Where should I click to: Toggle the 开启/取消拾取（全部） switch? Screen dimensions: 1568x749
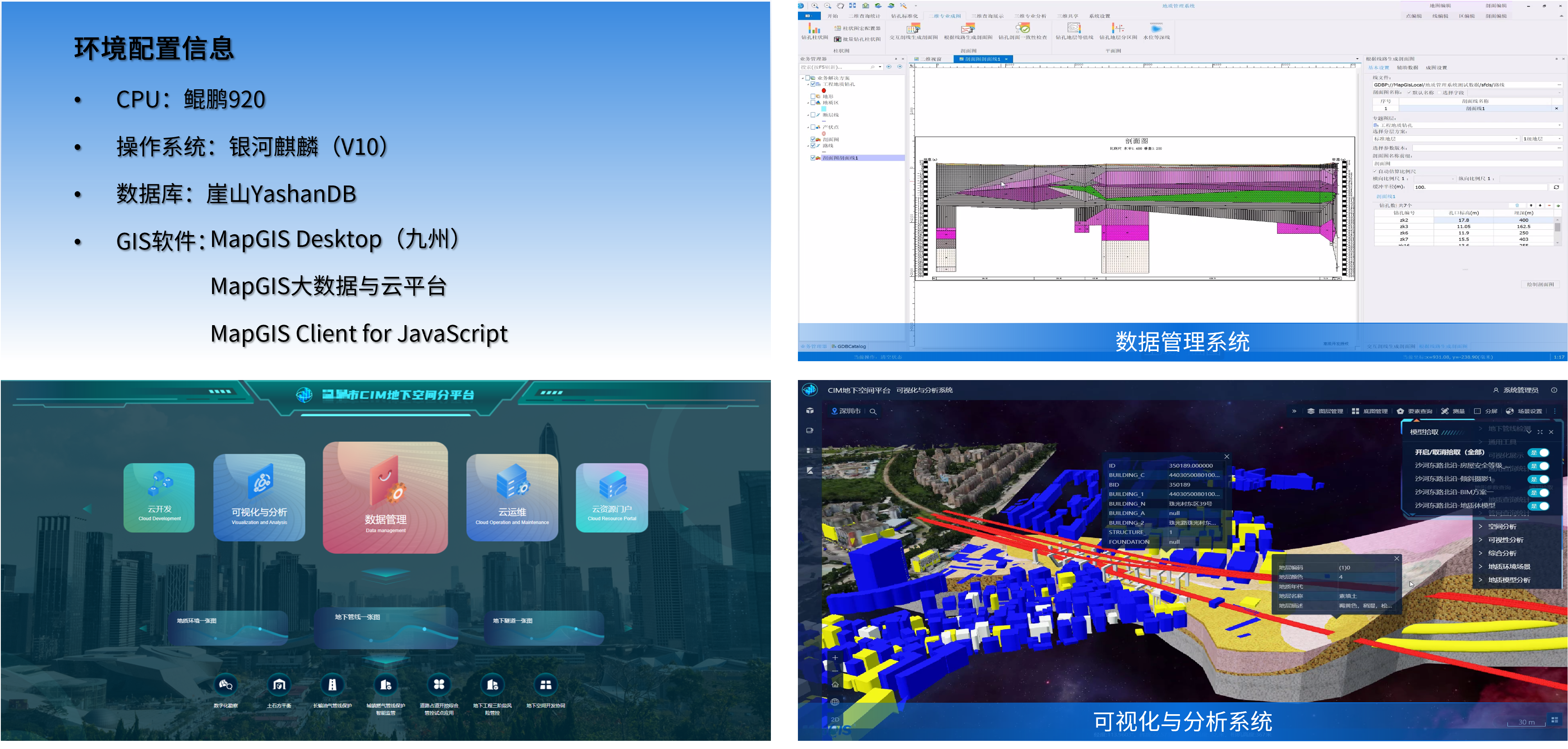1538,453
